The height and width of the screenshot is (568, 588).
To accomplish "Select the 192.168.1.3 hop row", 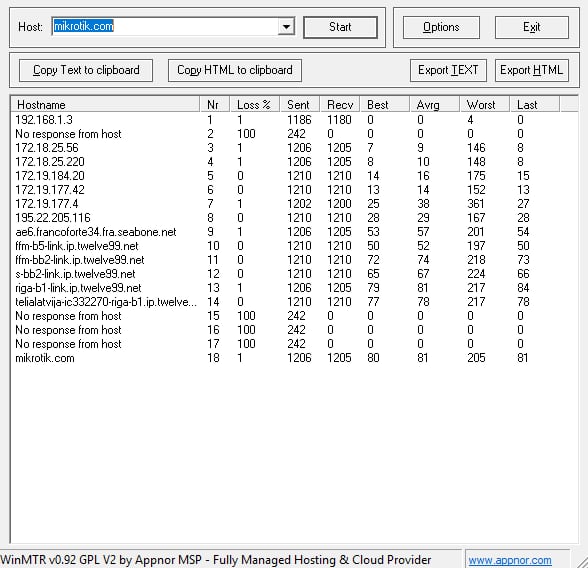I will (x=294, y=120).
